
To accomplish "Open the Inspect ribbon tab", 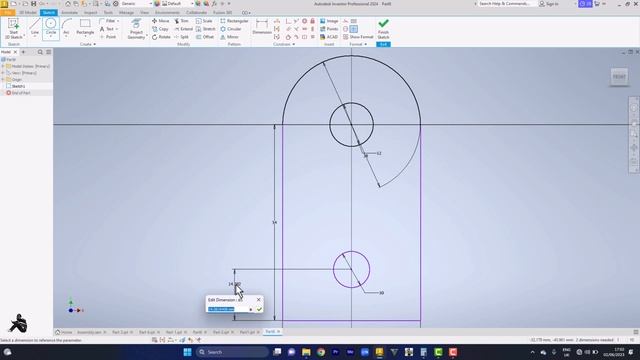I will (91, 13).
